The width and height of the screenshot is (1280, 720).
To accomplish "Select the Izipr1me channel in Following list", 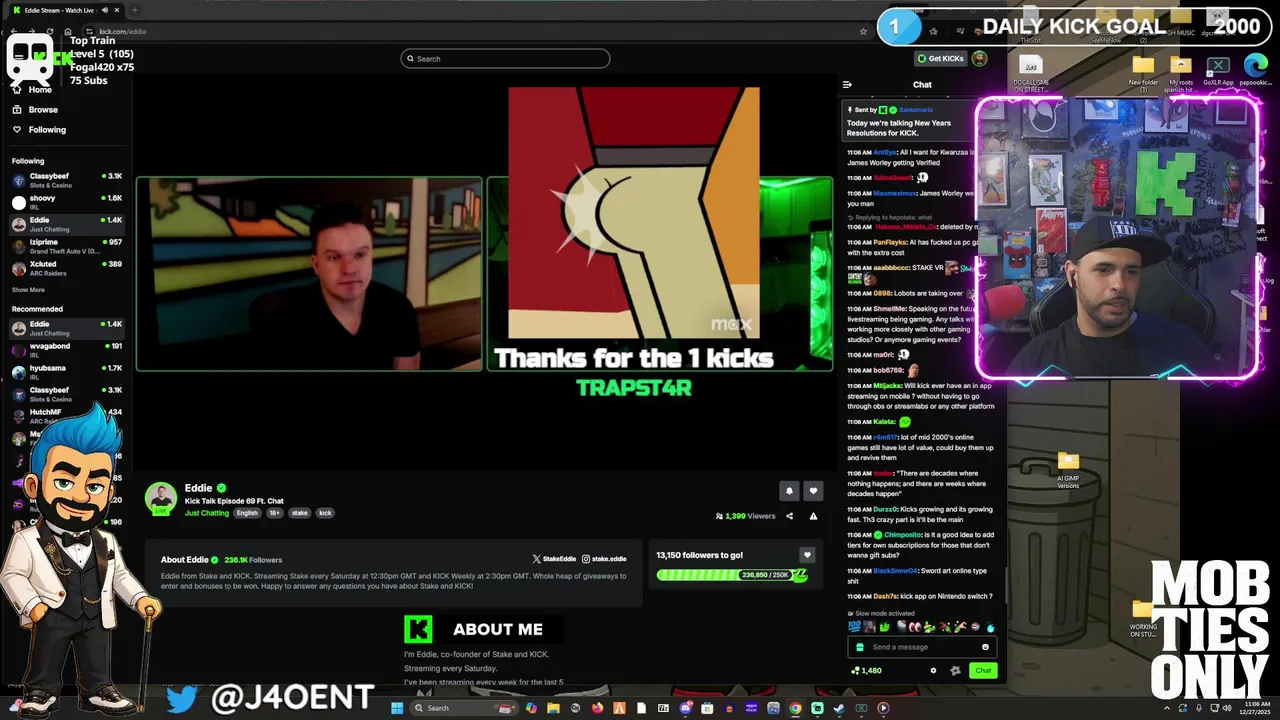I will [x=66, y=246].
